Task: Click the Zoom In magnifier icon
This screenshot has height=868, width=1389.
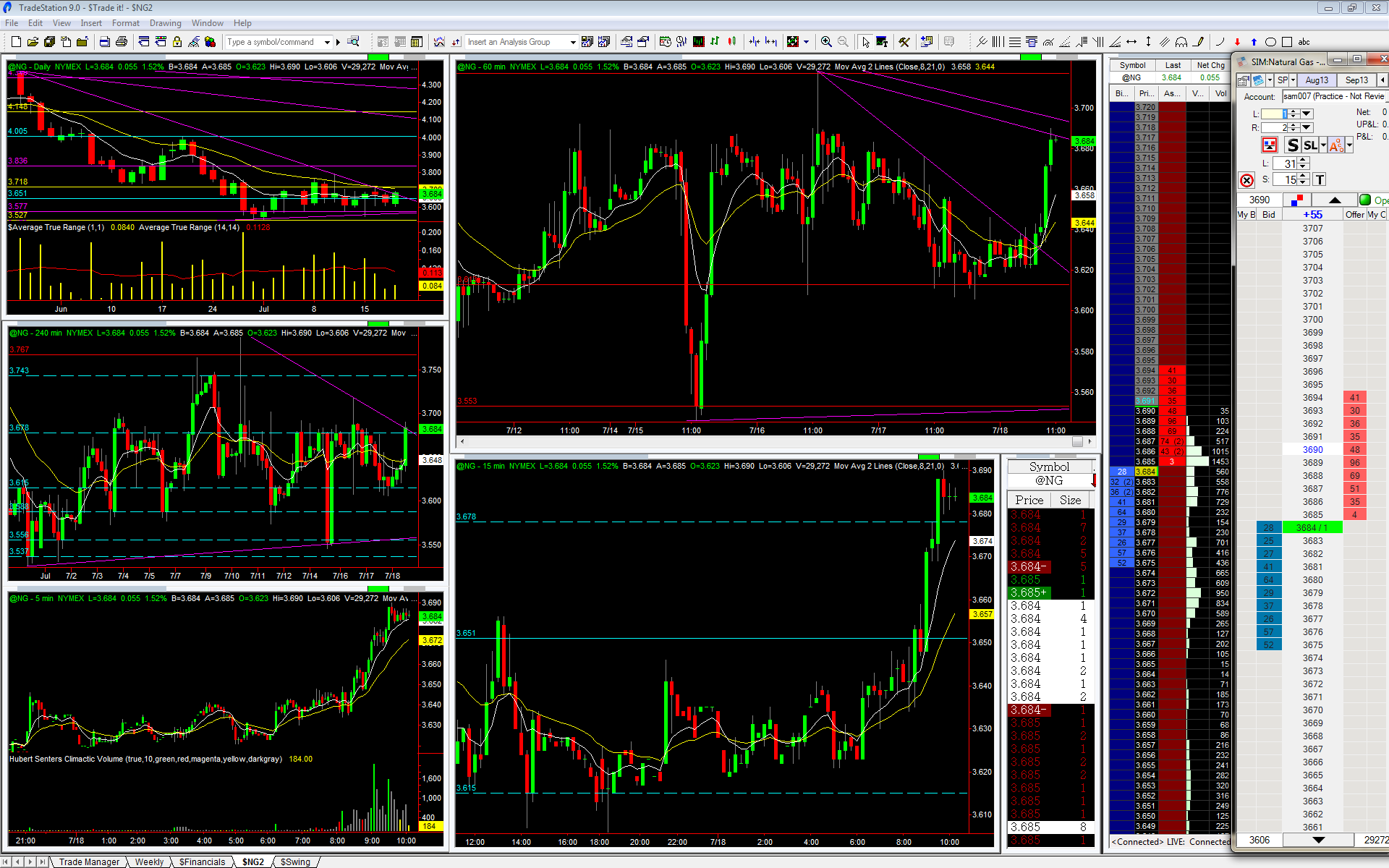Action: click(826, 42)
